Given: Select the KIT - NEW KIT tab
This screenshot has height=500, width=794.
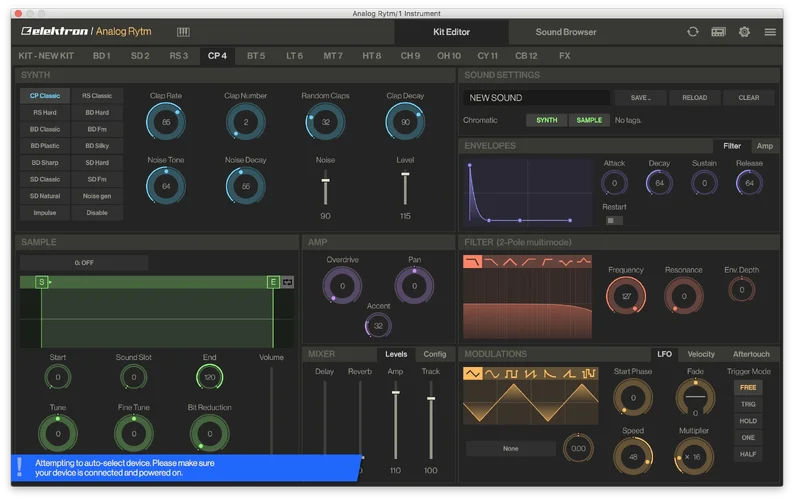Looking at the screenshot, I should 46,56.
